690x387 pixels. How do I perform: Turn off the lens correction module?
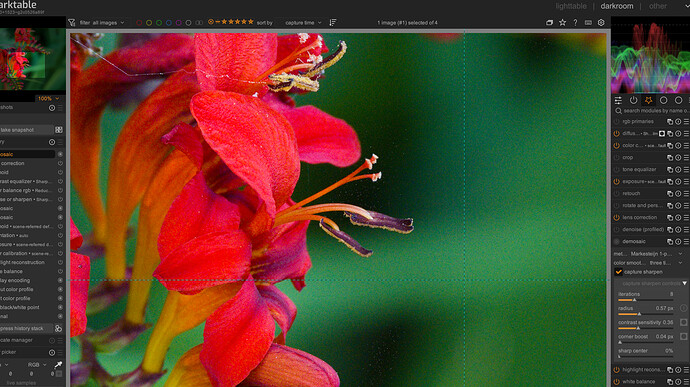(x=617, y=217)
